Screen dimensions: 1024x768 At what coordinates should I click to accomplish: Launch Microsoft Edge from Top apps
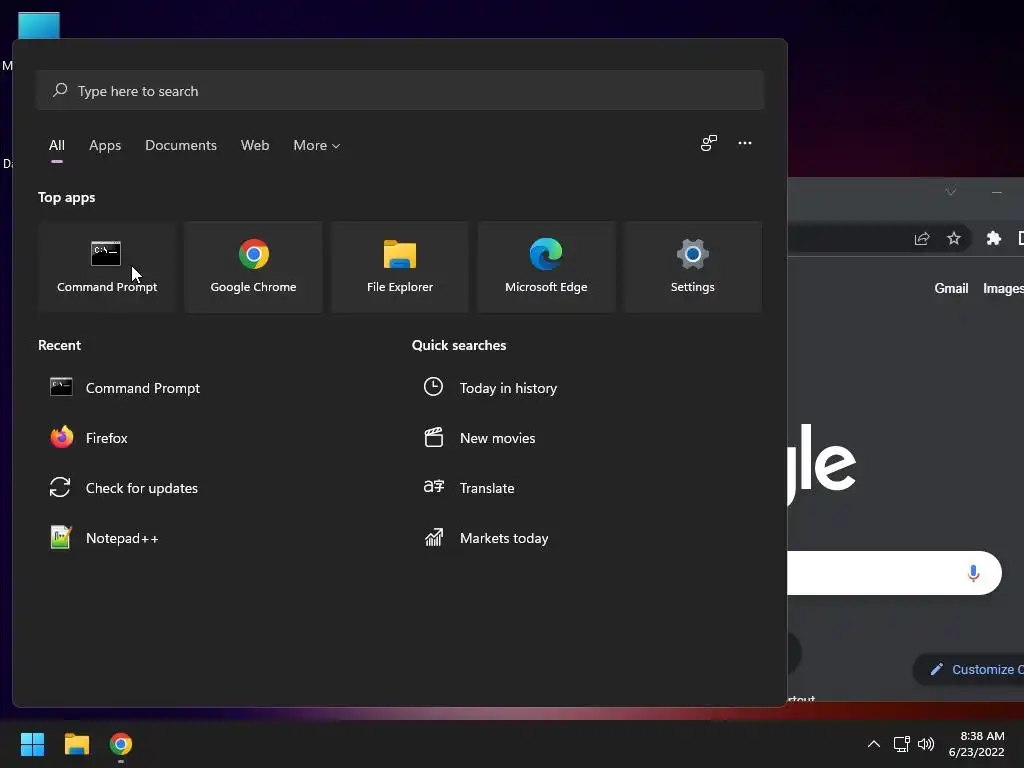[x=546, y=266]
